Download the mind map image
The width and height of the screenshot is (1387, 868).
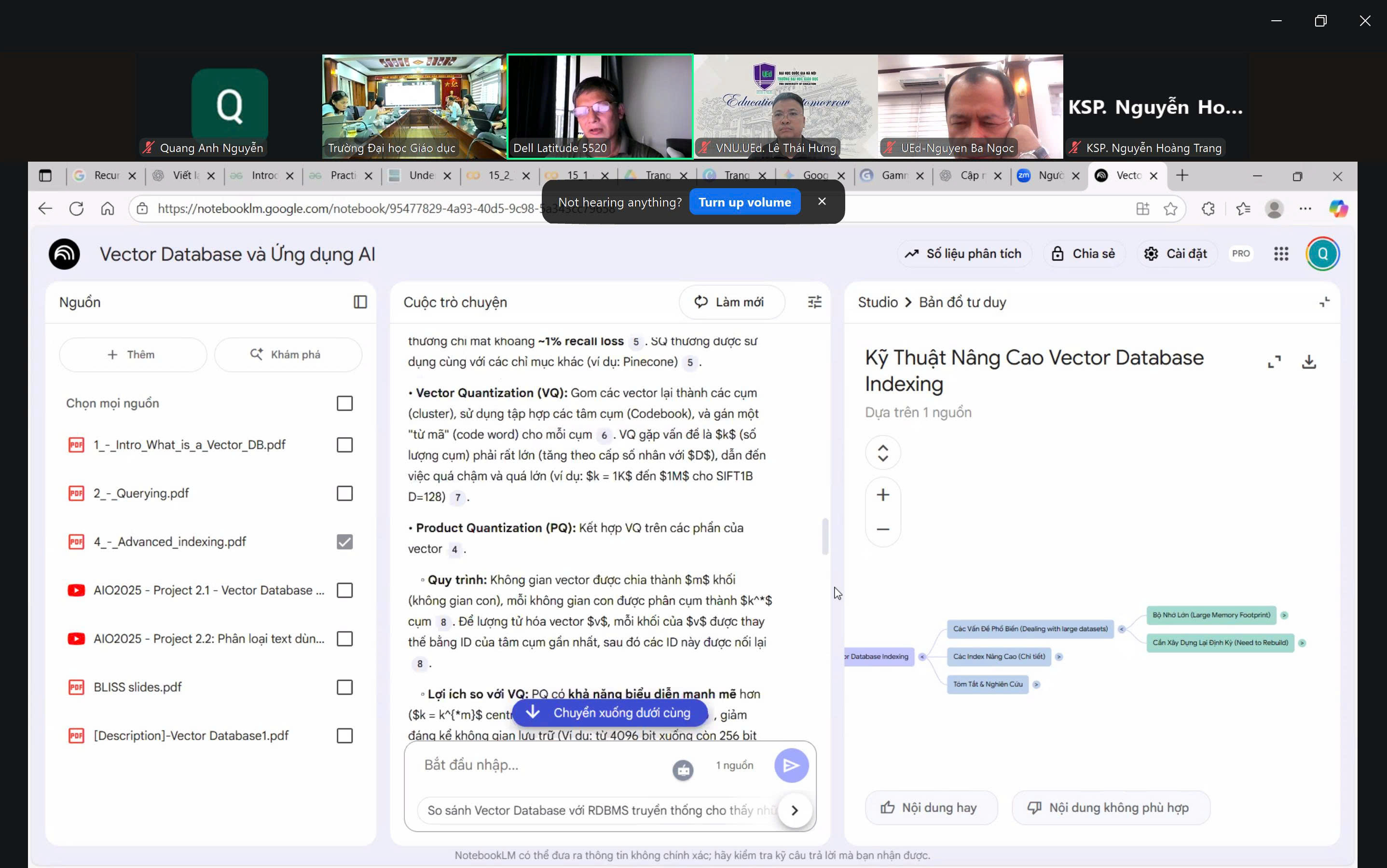point(1308,362)
